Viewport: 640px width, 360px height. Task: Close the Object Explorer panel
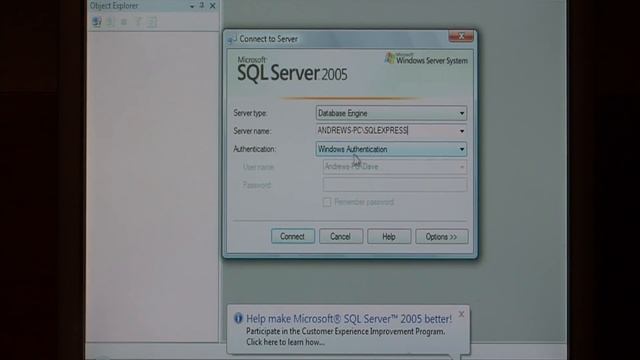(212, 6)
